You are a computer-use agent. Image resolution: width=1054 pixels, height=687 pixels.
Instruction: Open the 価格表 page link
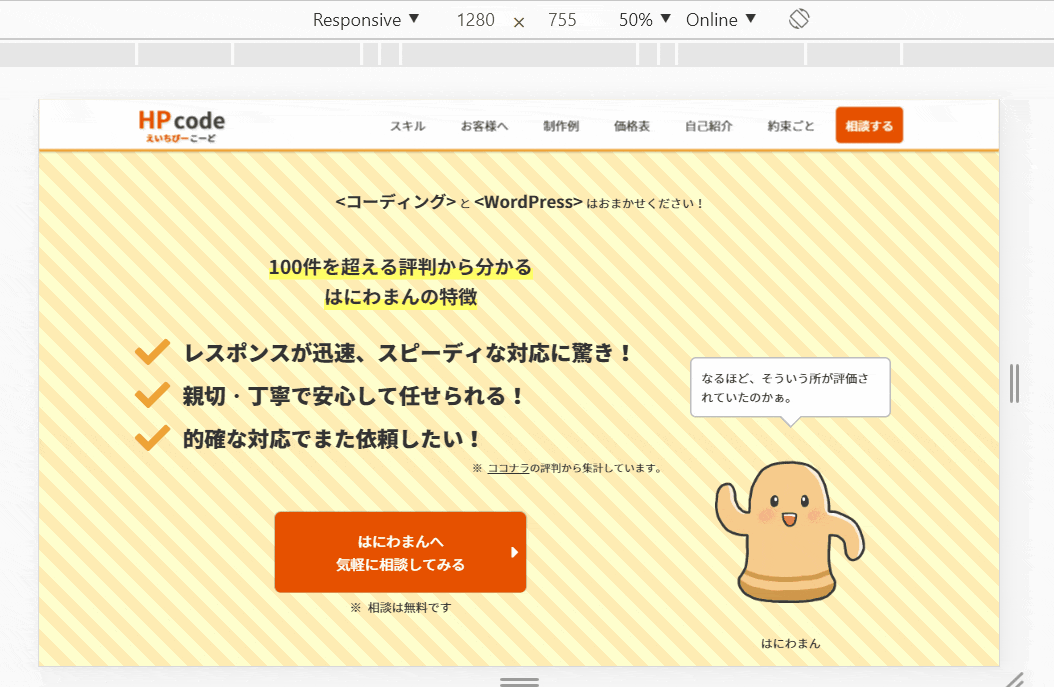[632, 126]
